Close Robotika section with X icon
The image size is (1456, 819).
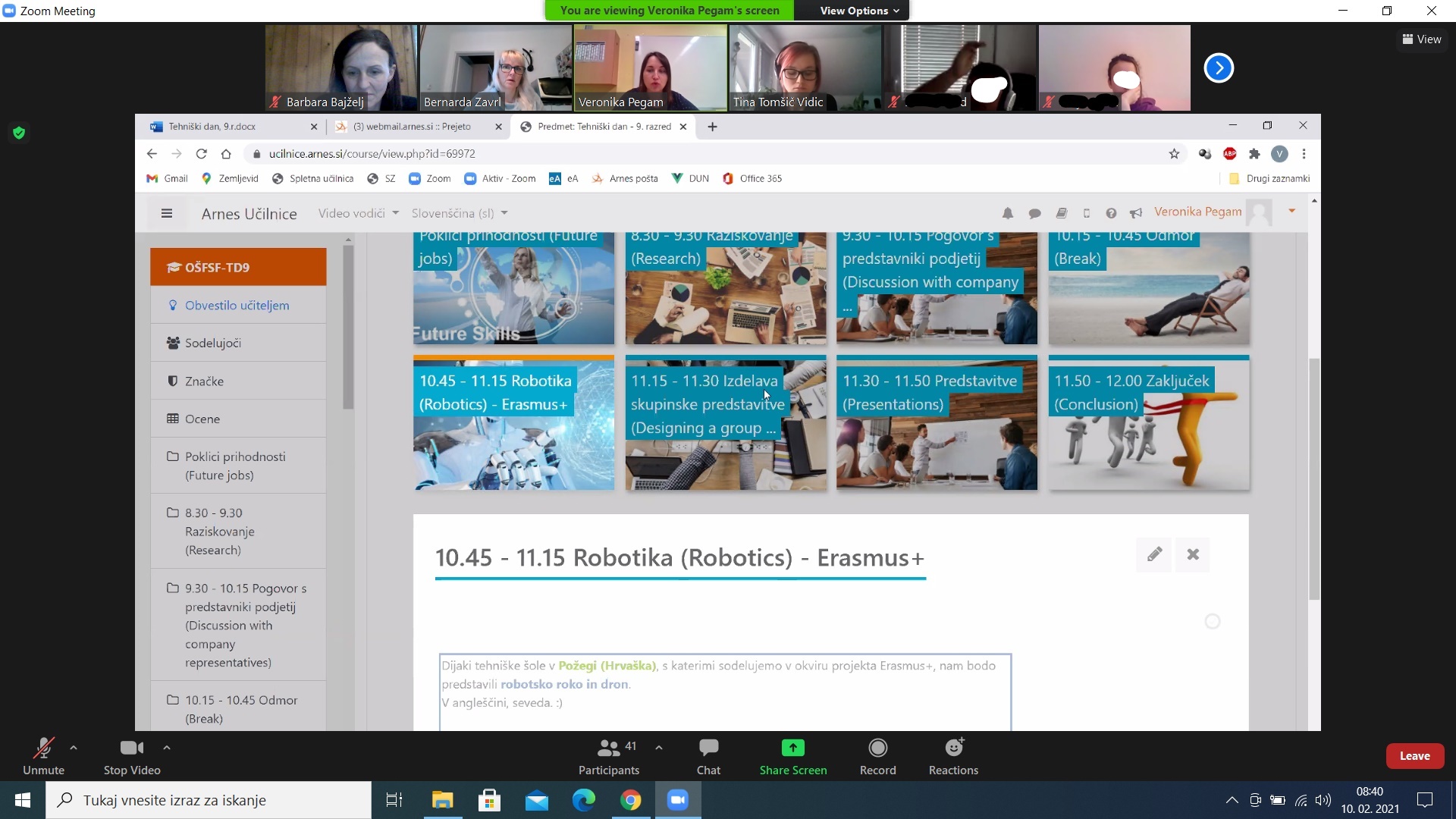point(1193,554)
